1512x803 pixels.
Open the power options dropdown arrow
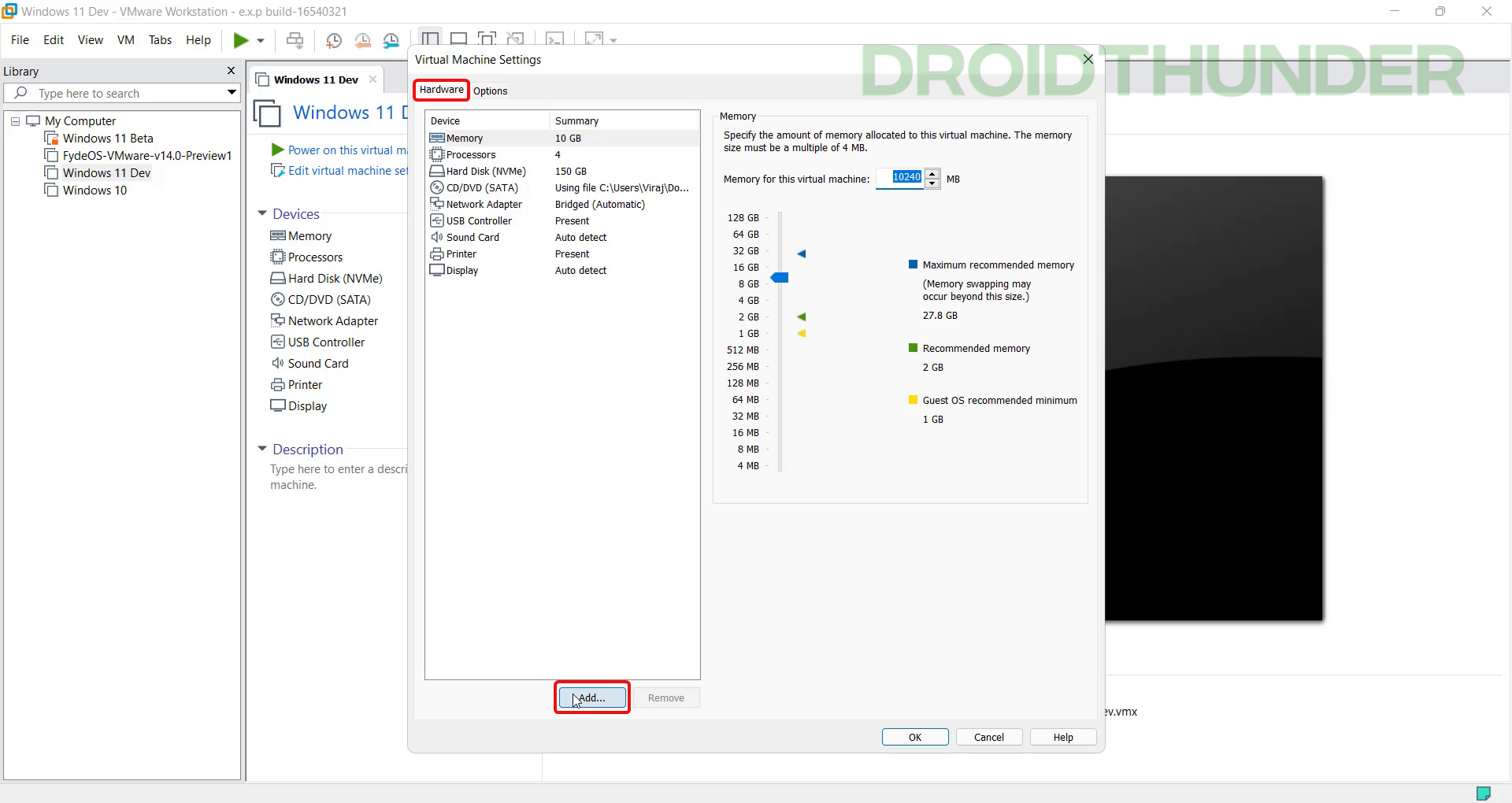pos(261,41)
